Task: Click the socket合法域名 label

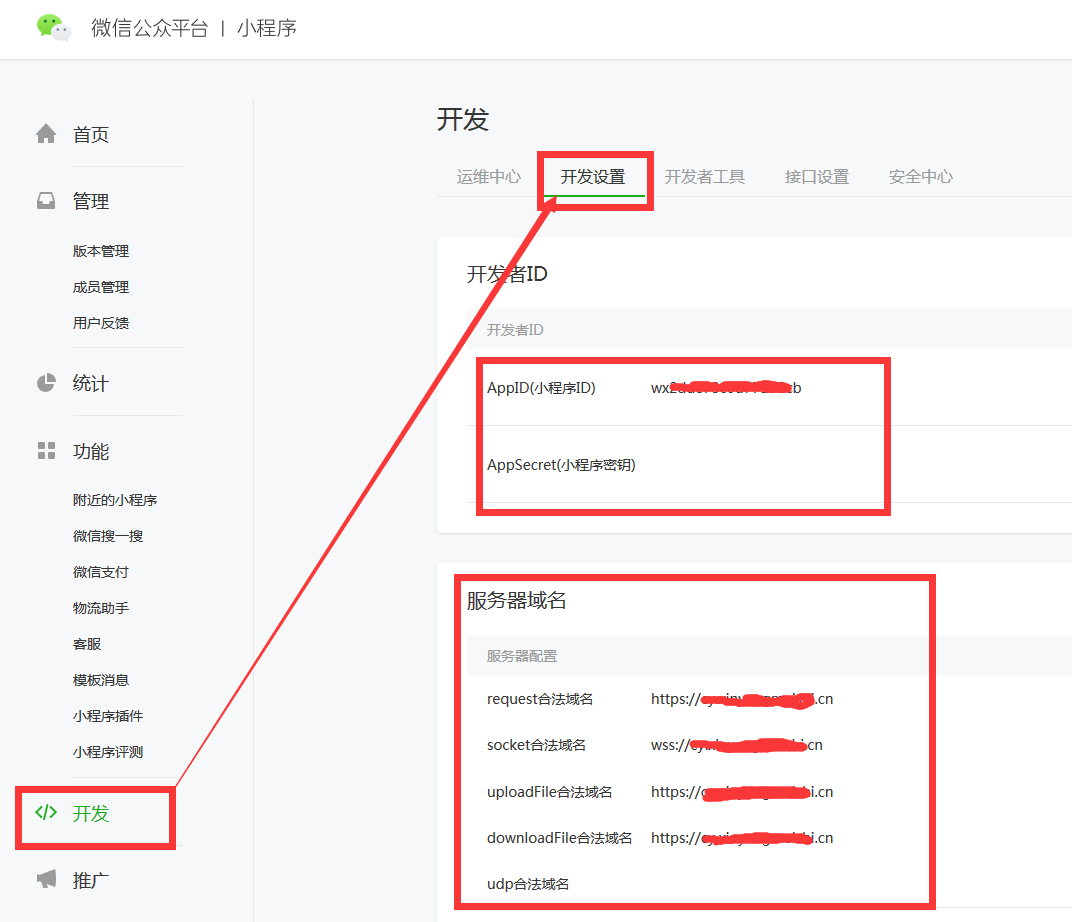Action: (x=537, y=744)
